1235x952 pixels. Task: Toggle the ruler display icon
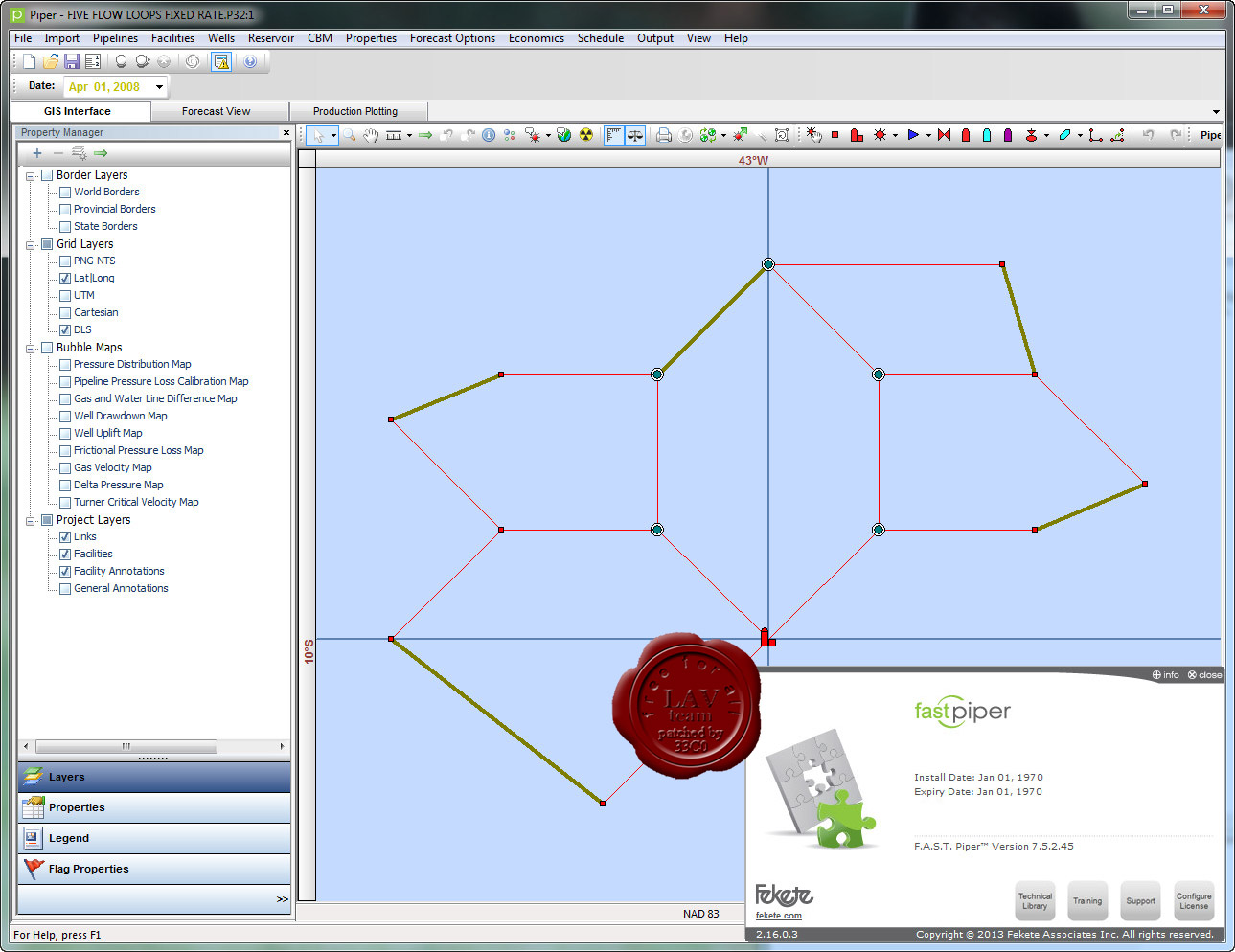point(614,135)
